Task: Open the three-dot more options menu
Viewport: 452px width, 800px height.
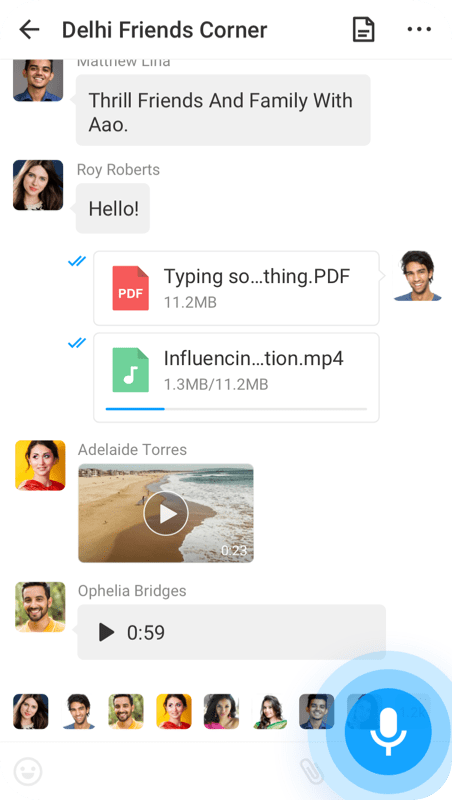Action: tap(419, 30)
